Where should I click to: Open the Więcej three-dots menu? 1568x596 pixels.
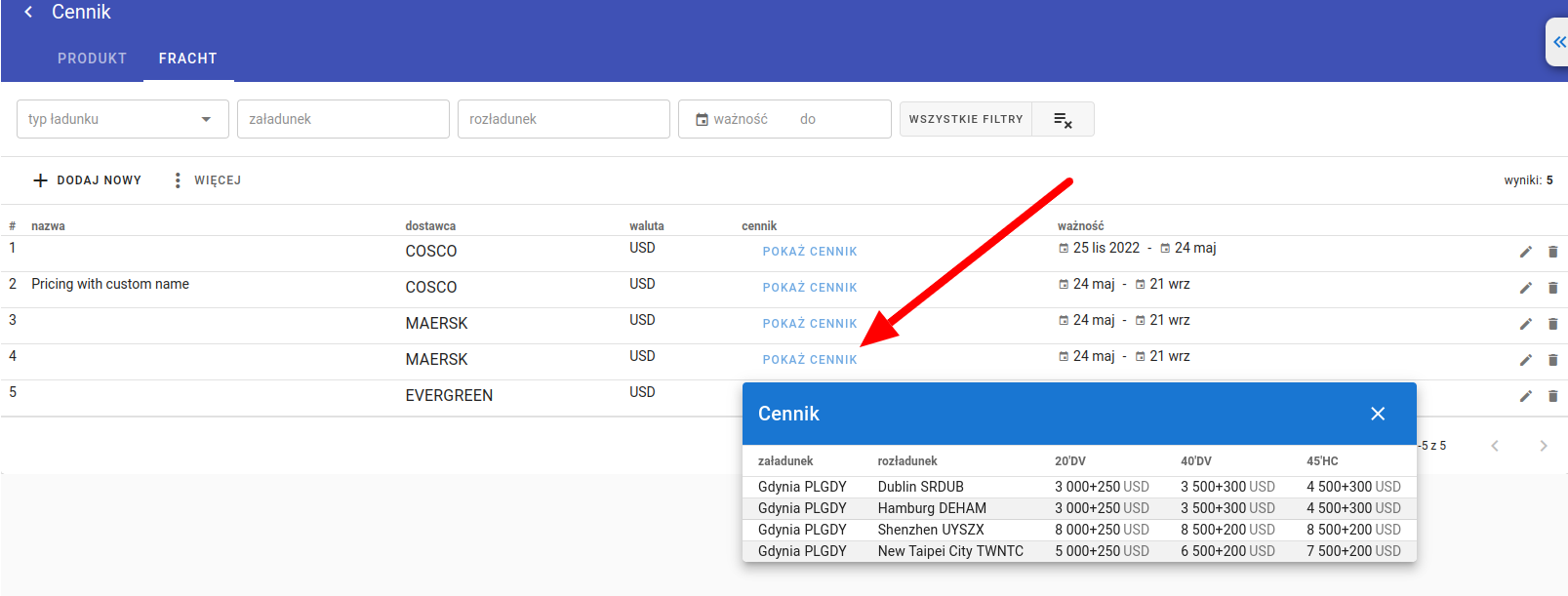(x=178, y=180)
